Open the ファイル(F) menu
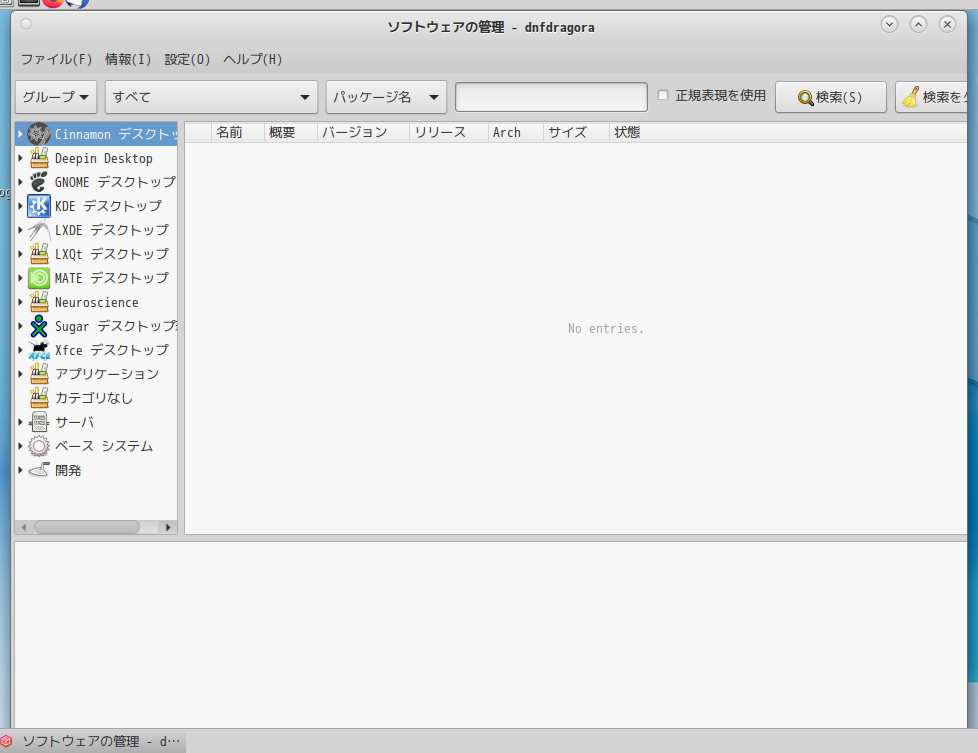 [x=56, y=59]
